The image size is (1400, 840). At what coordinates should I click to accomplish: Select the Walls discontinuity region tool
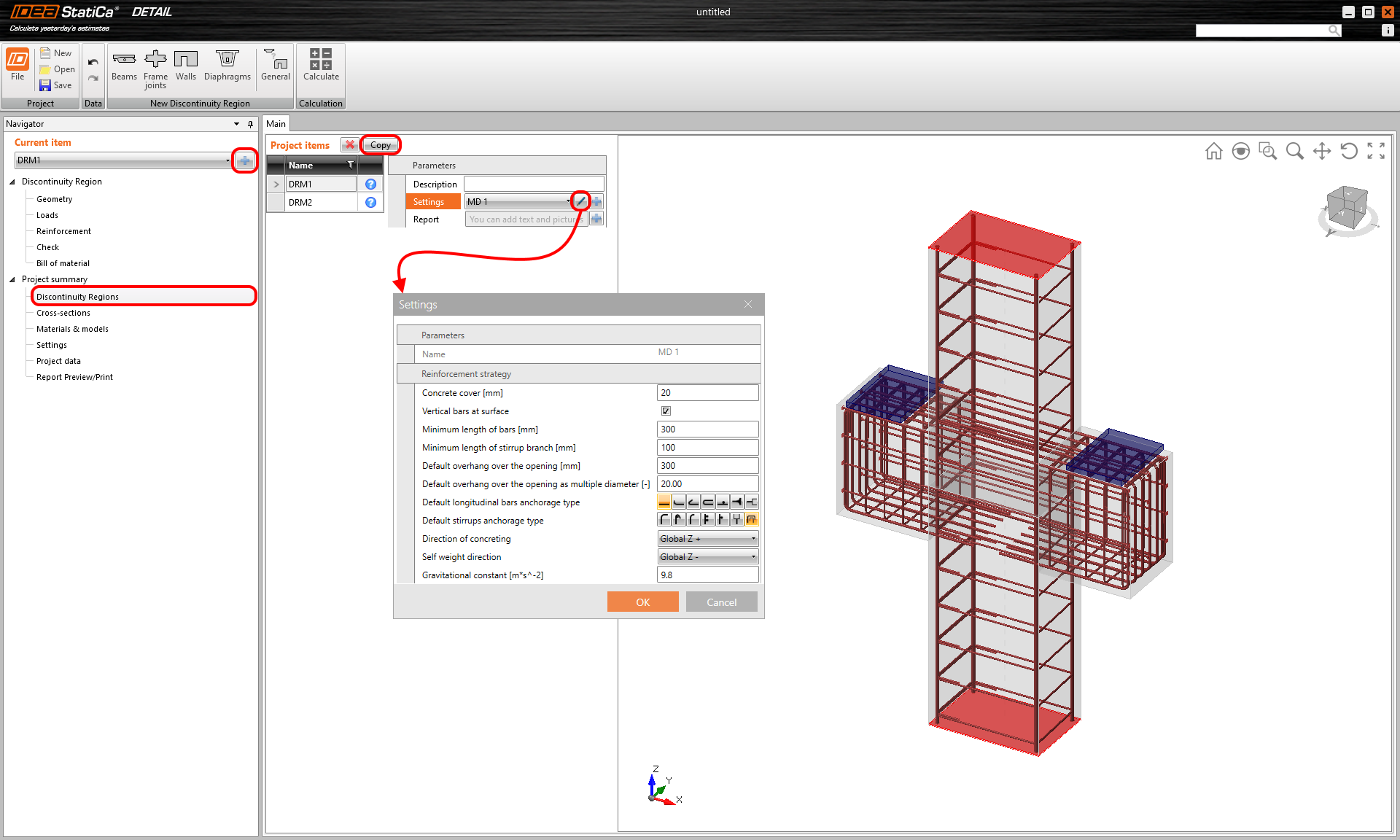[x=187, y=68]
